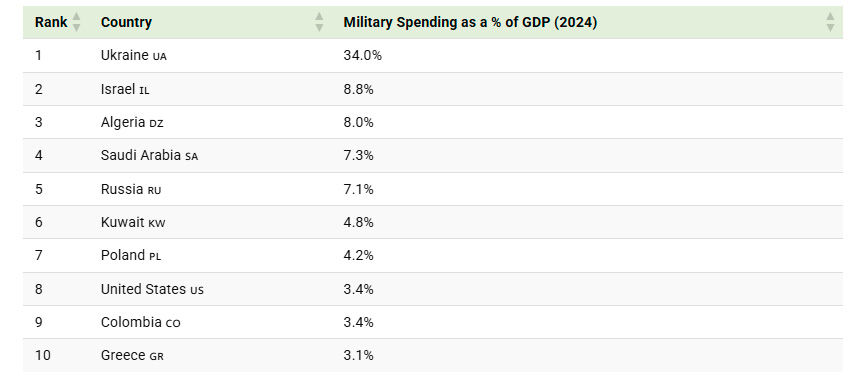The image size is (862, 378).
Task: Select the rank 10 cell
Action: point(42,355)
